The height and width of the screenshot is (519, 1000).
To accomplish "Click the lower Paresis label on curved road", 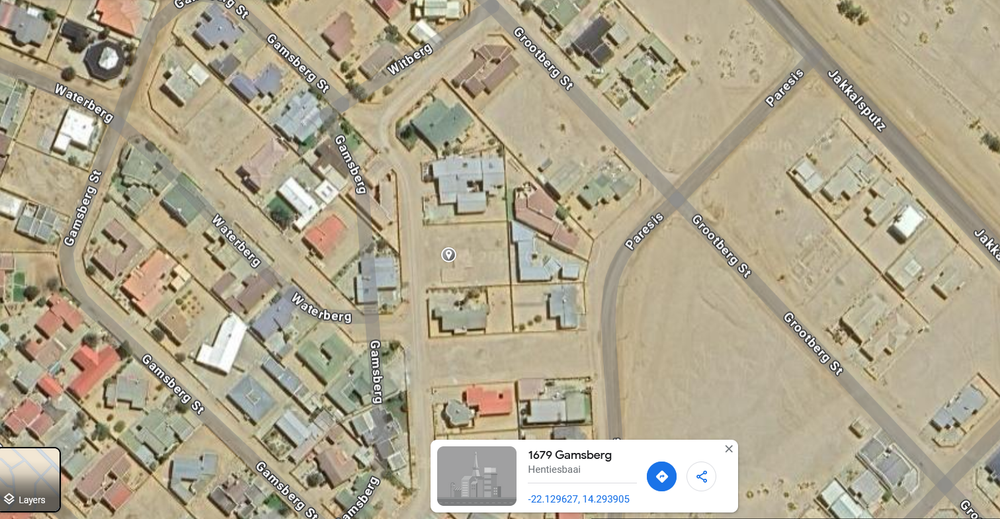I will click(644, 231).
